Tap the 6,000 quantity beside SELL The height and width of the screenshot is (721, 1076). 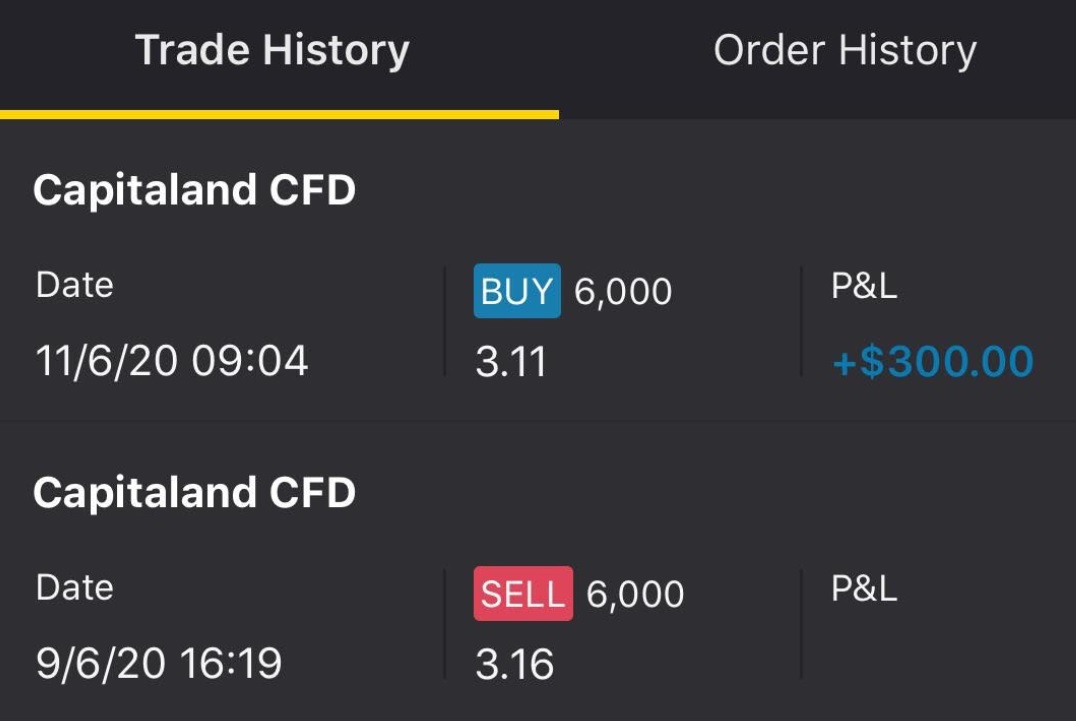click(x=634, y=595)
